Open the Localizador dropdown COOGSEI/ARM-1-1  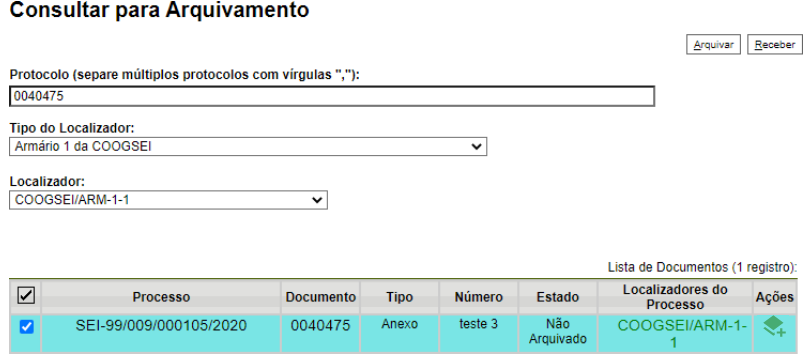click(168, 200)
